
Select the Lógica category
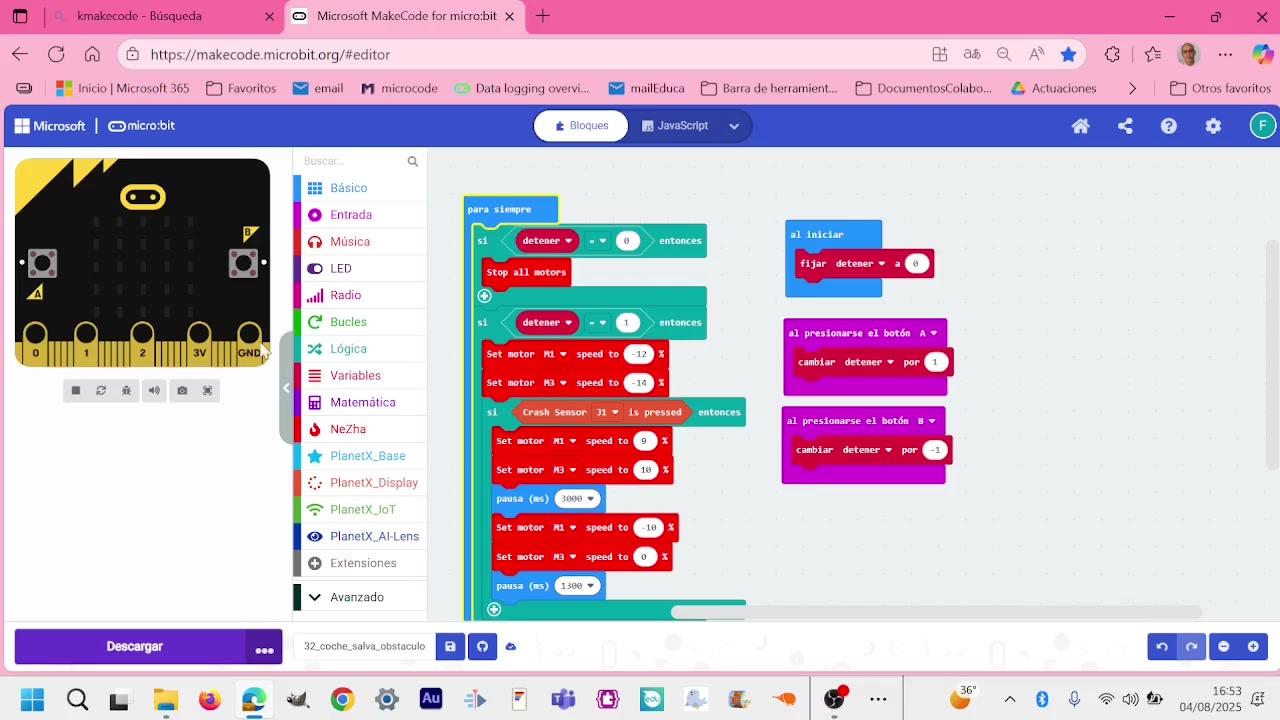360,349
